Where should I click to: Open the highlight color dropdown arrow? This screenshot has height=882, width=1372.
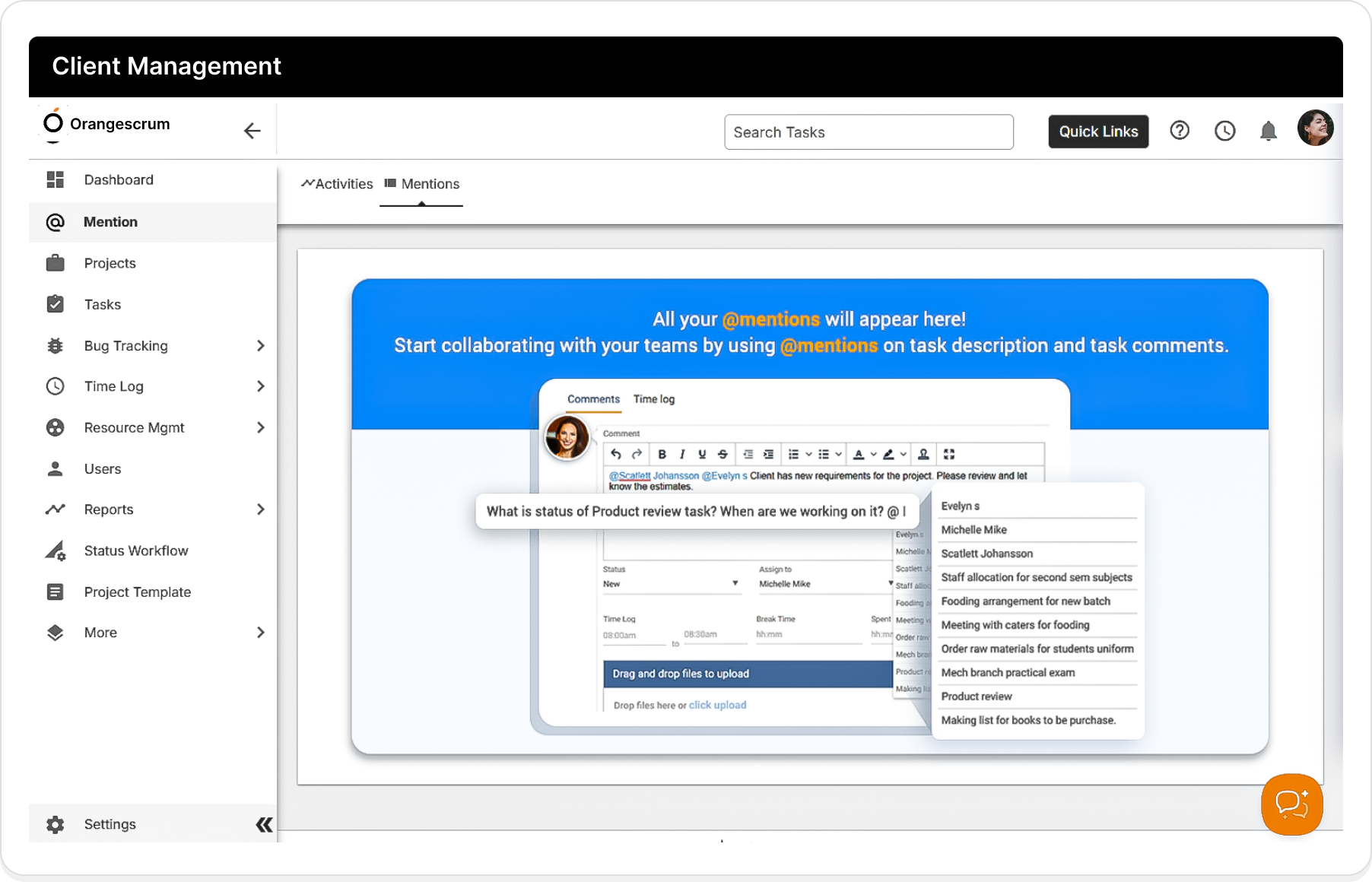click(x=903, y=454)
